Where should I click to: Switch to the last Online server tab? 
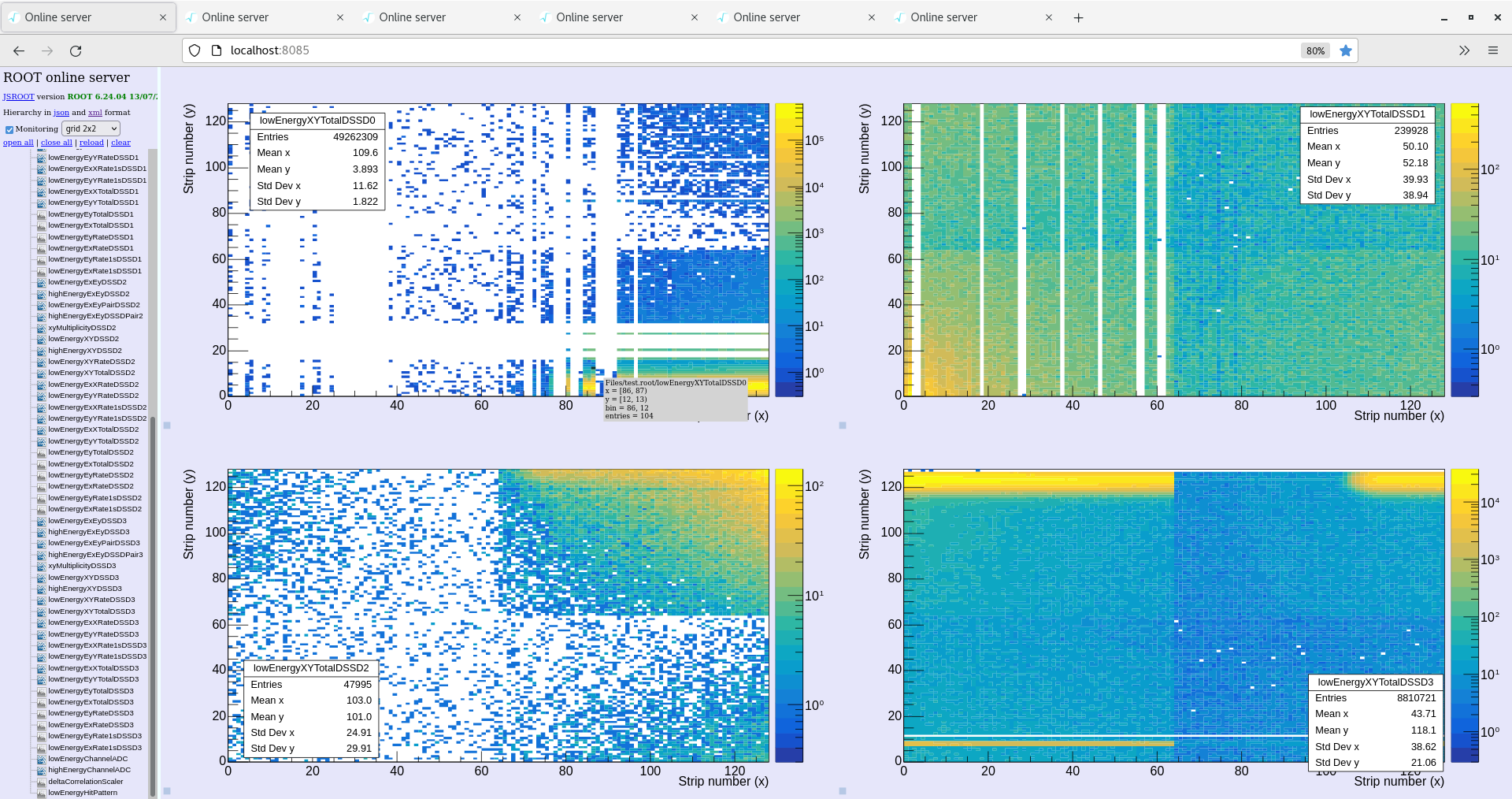(x=943, y=17)
